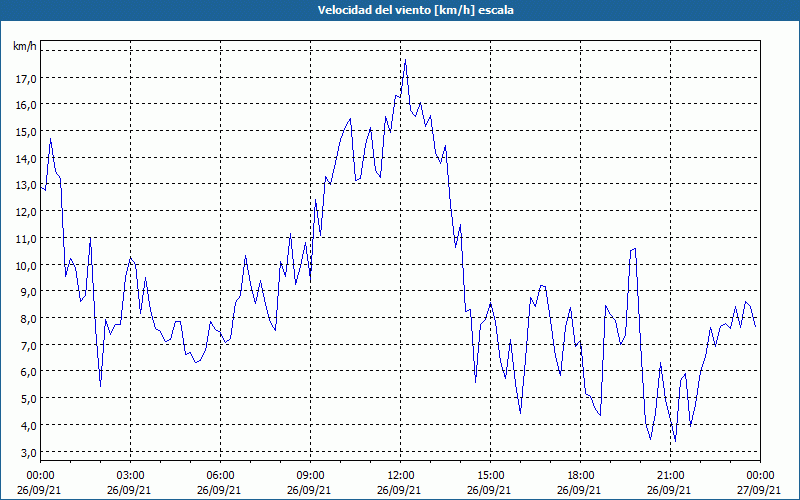The width and height of the screenshot is (800, 500).
Task: Select the '06:00' time label
Action: pos(220,476)
